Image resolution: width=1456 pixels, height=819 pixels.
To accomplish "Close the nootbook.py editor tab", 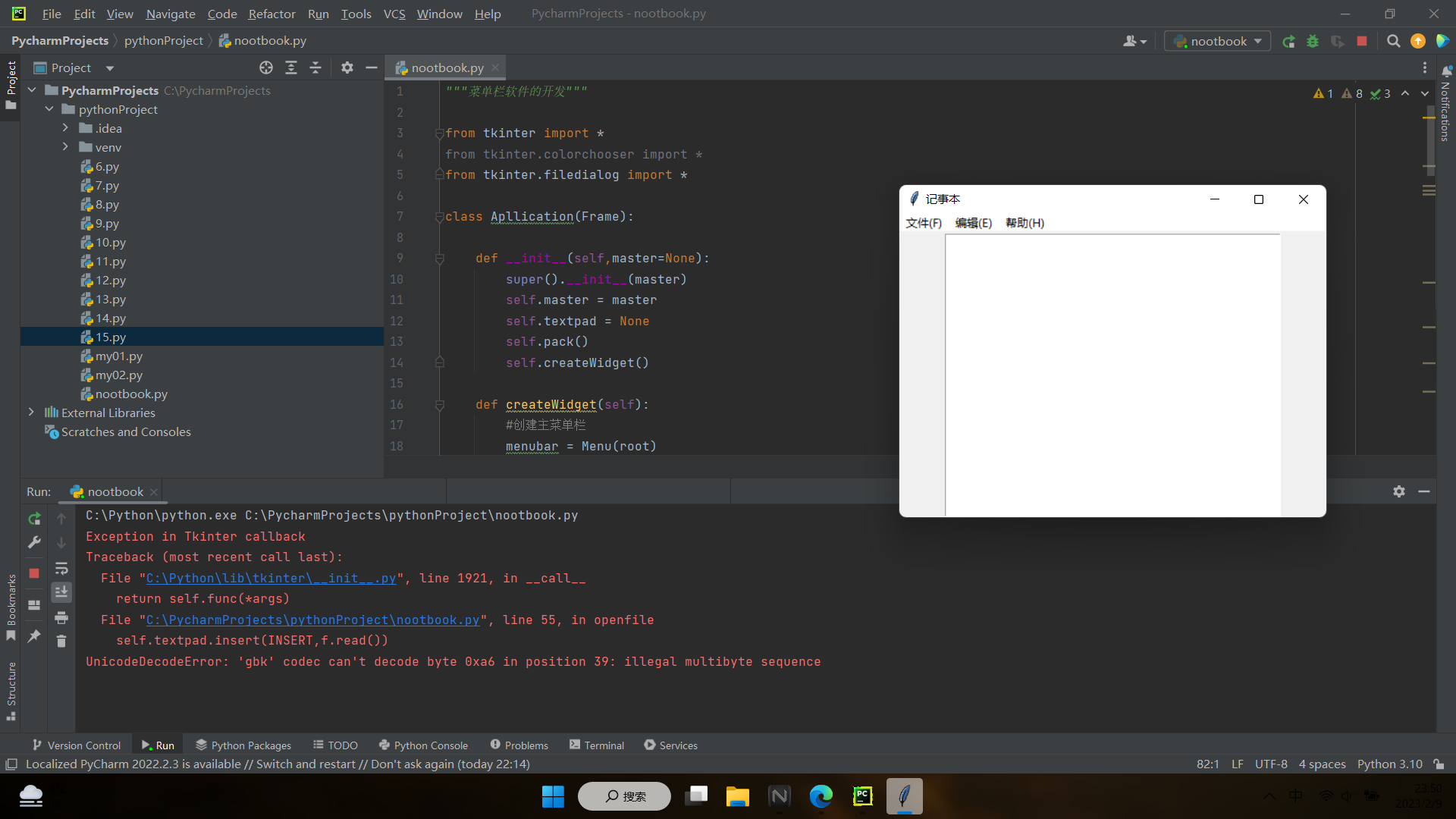I will pos(495,67).
